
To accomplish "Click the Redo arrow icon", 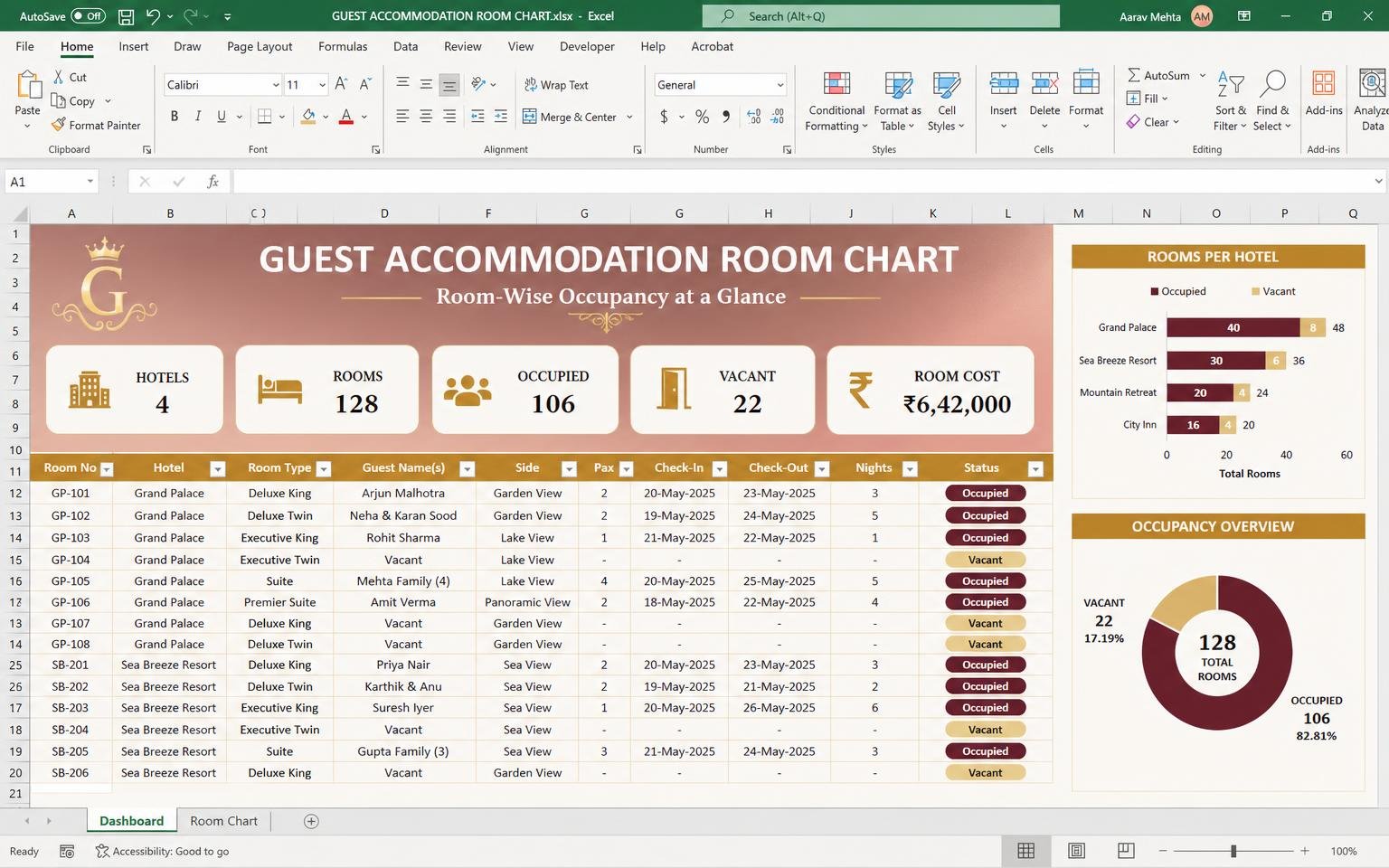I will click(x=191, y=16).
